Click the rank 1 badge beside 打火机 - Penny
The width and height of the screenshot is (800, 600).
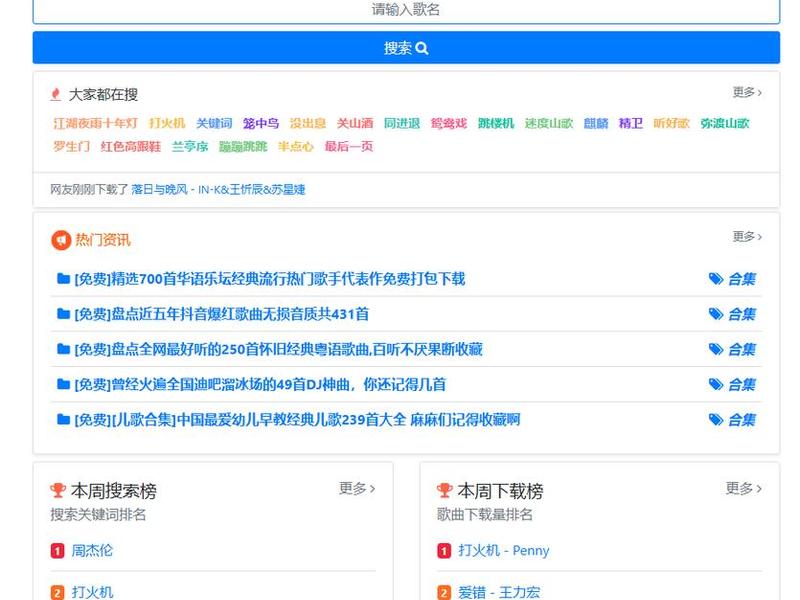pyautogui.click(x=444, y=551)
